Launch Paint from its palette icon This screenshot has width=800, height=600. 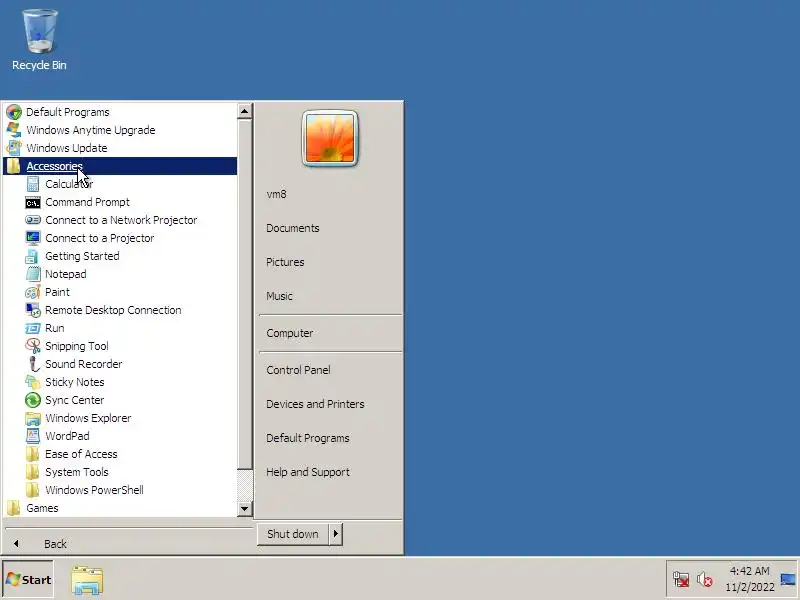pyautogui.click(x=33, y=292)
